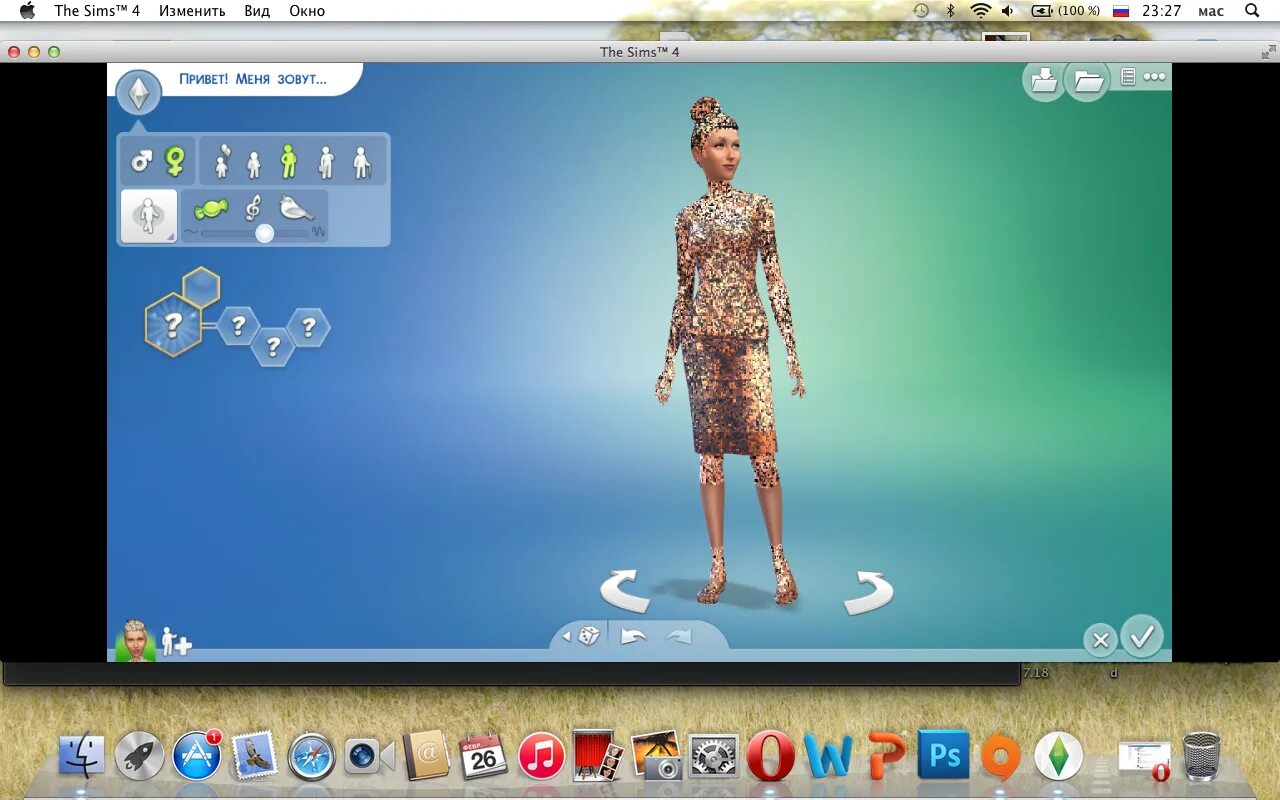The width and height of the screenshot is (1280, 800).
Task: Adjust the voice pitch slider handle
Action: (264, 233)
